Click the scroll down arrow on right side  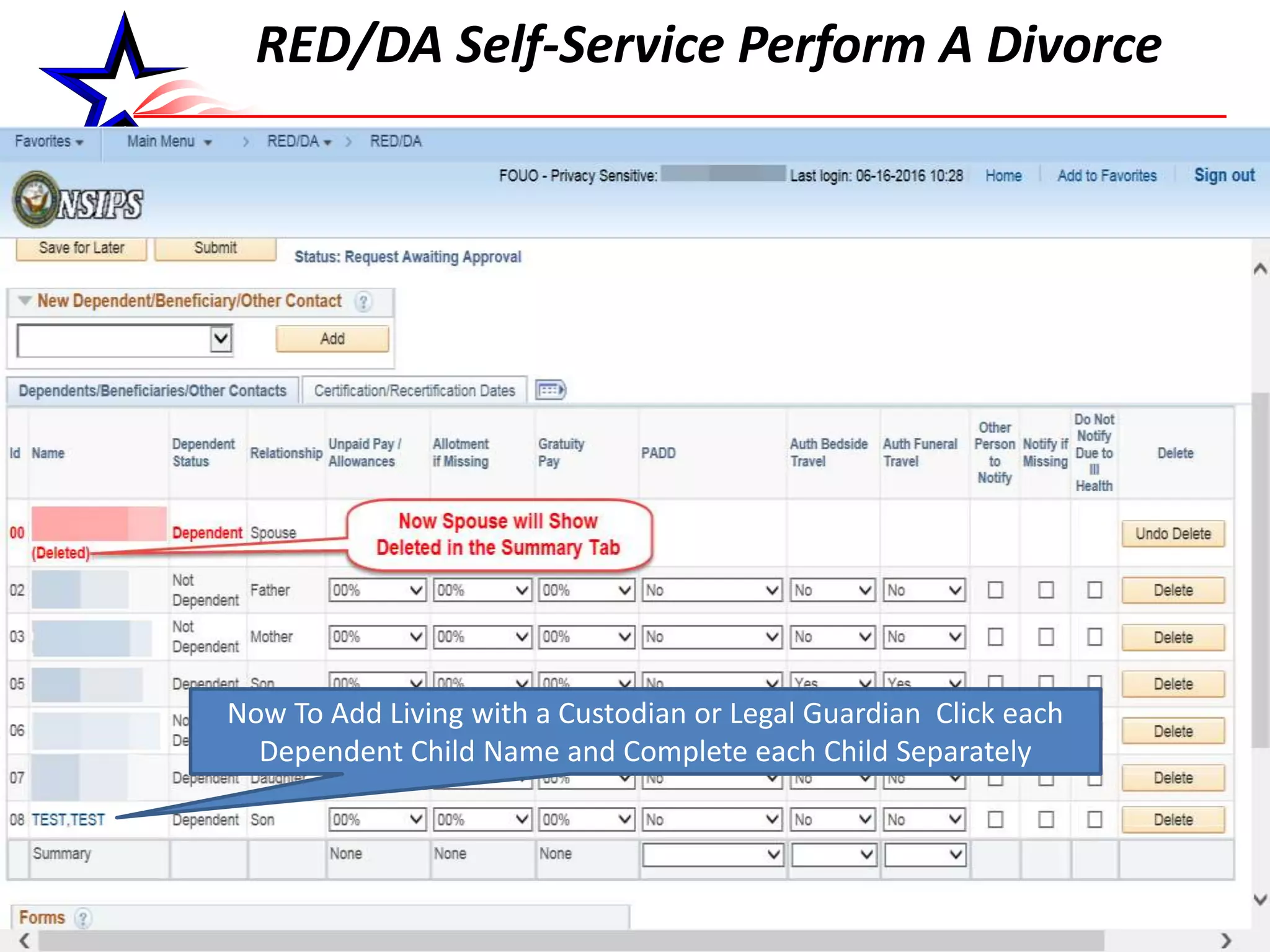pos(1259,899)
